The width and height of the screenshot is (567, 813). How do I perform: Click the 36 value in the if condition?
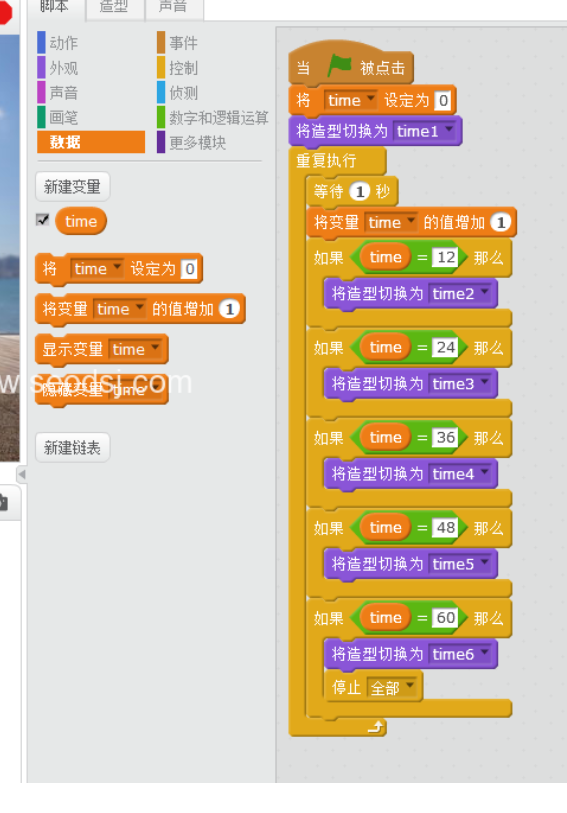tap(446, 437)
